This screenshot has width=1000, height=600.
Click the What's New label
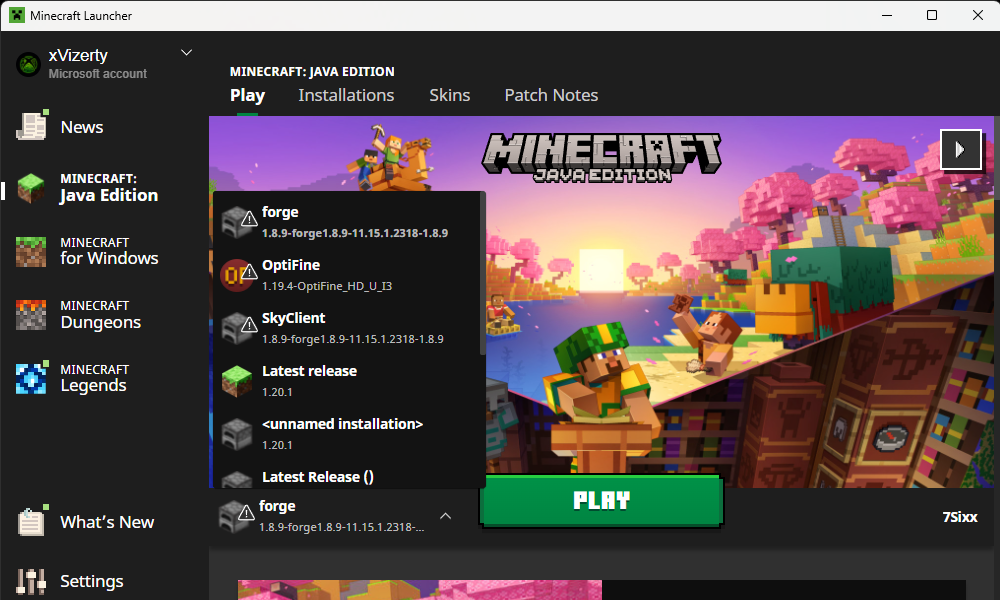click(107, 522)
